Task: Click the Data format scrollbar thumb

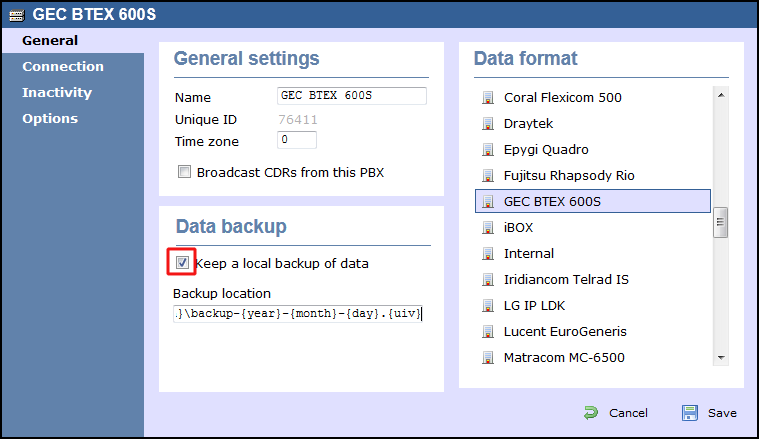Action: click(x=721, y=222)
